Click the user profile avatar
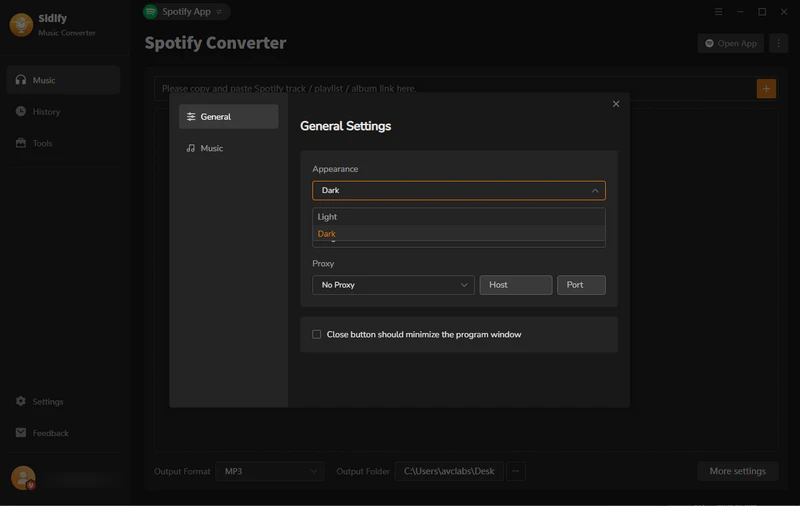Image resolution: width=800 pixels, height=506 pixels. tap(23, 478)
